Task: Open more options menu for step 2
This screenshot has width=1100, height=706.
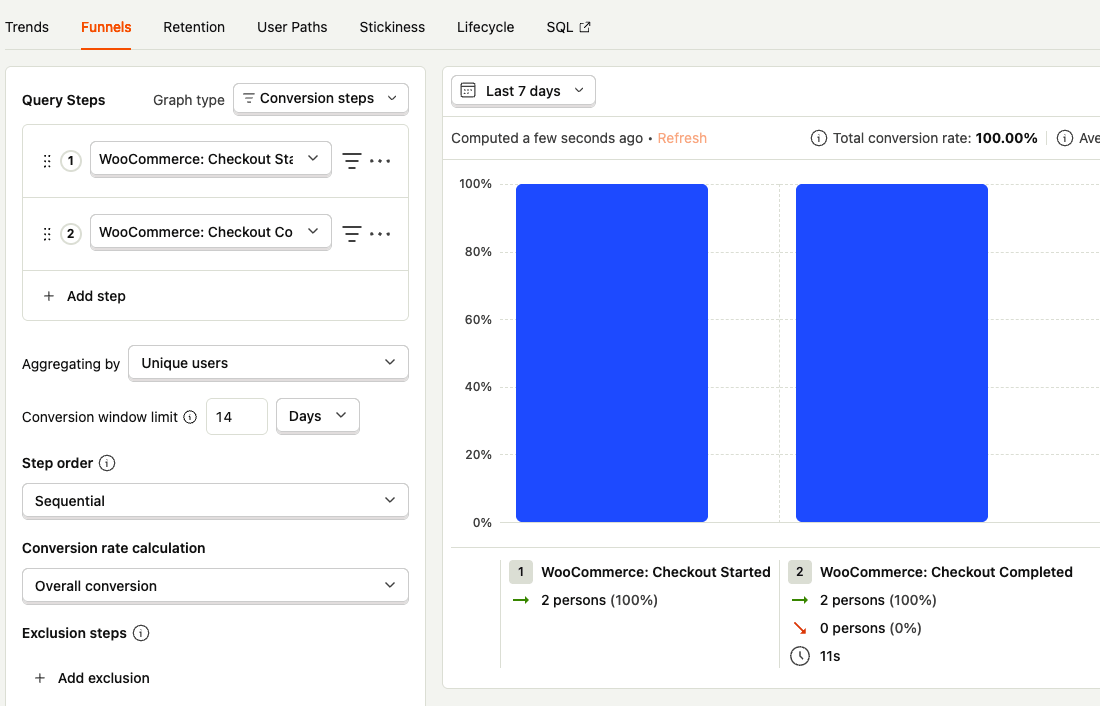Action: click(x=380, y=234)
